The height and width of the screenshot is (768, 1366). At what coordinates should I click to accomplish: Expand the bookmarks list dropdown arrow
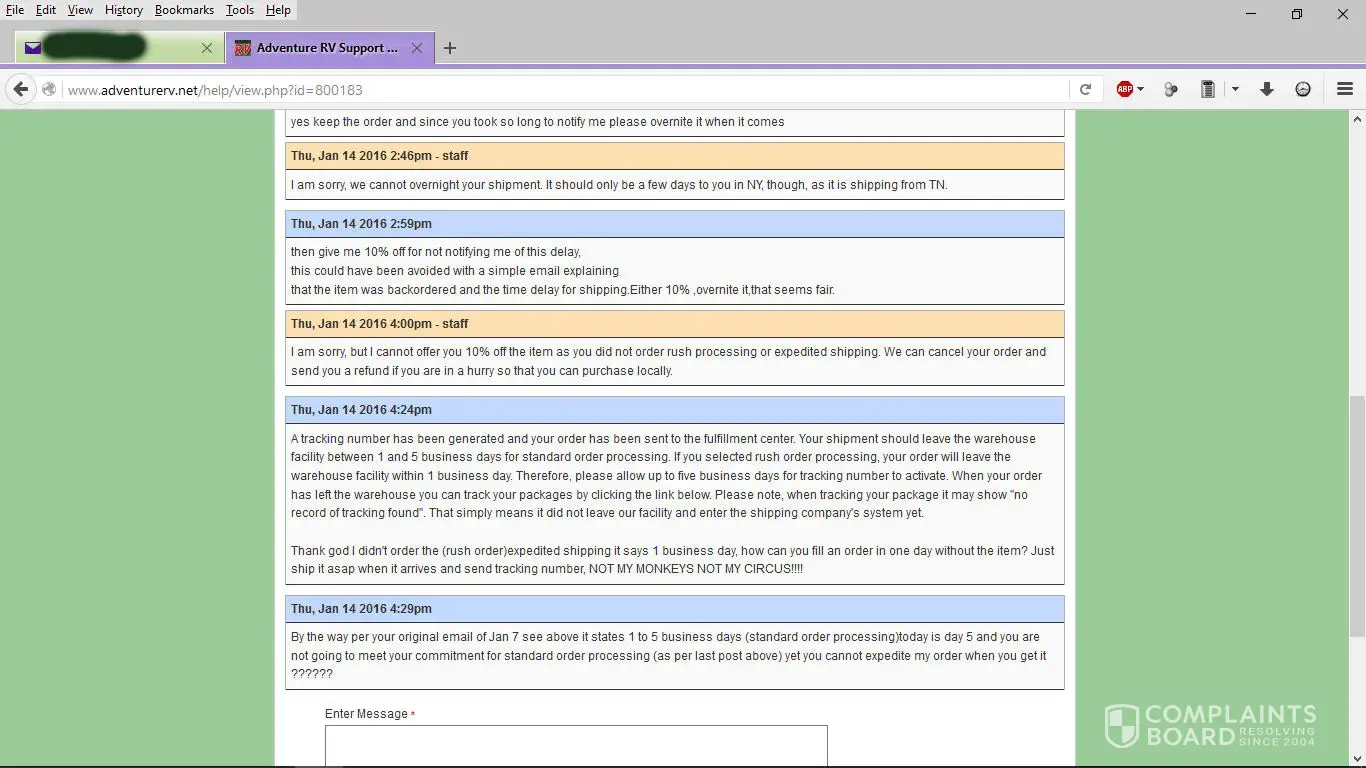(1235, 89)
